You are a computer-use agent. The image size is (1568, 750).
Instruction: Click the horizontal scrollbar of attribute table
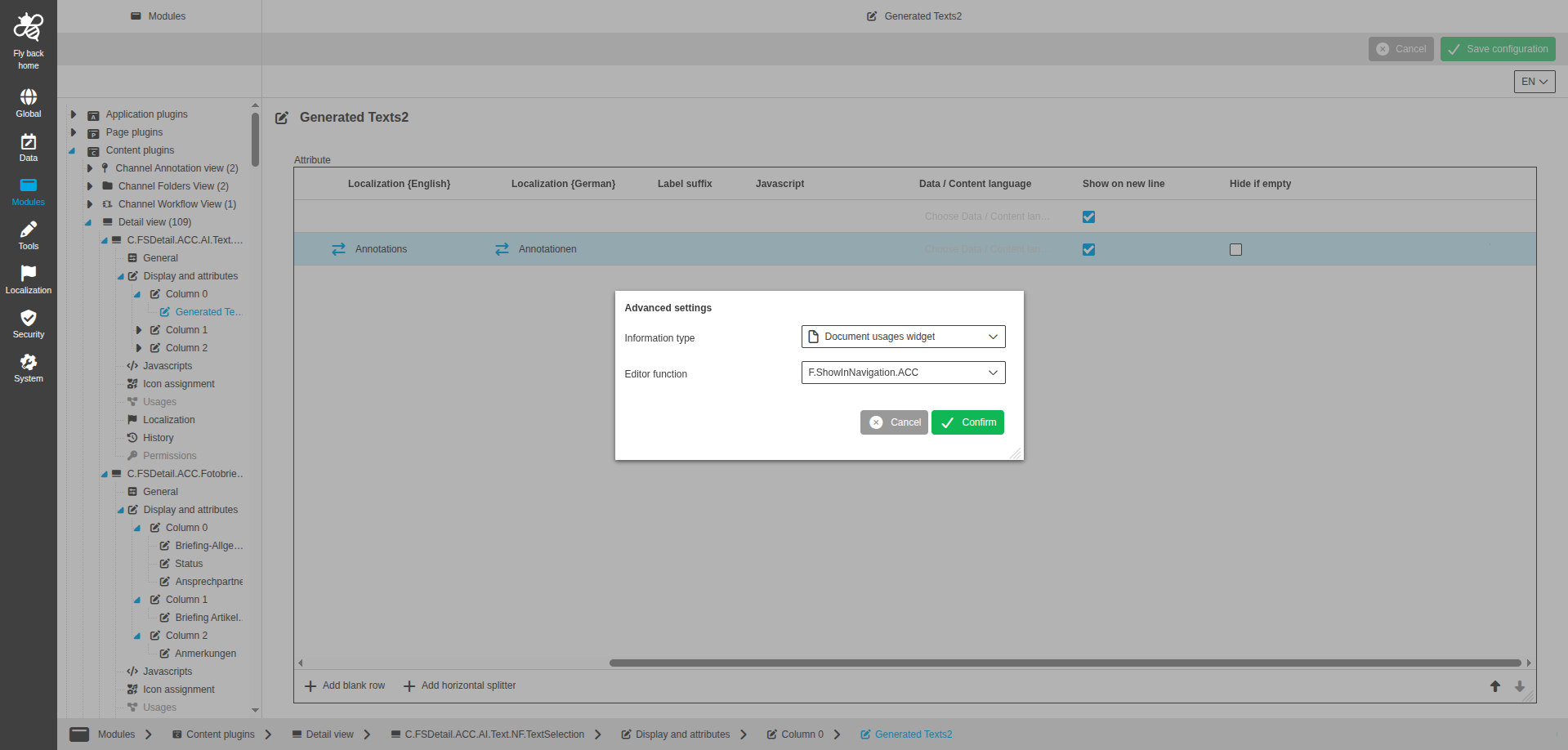click(1065, 663)
